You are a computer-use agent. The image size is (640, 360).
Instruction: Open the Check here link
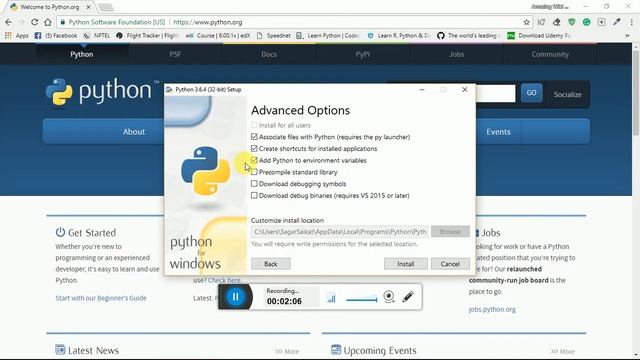point(224,280)
